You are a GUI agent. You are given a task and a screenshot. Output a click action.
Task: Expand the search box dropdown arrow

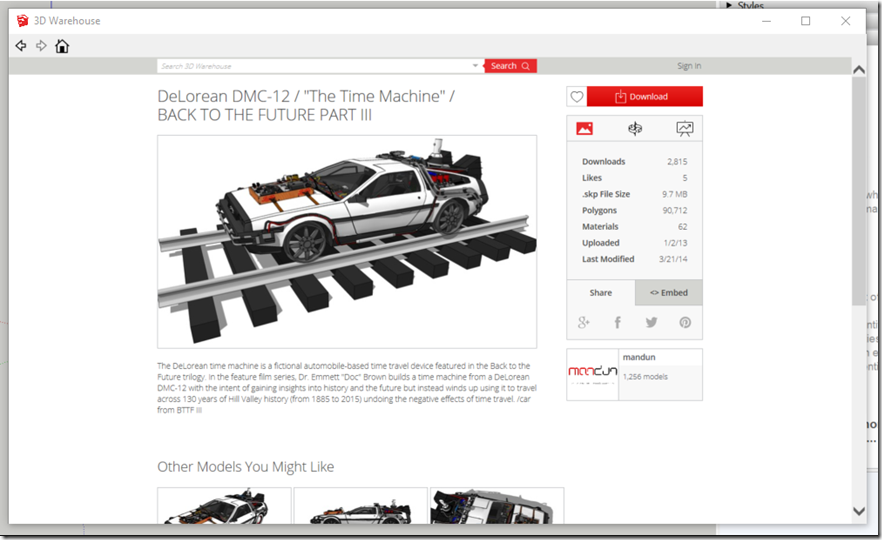coord(476,66)
